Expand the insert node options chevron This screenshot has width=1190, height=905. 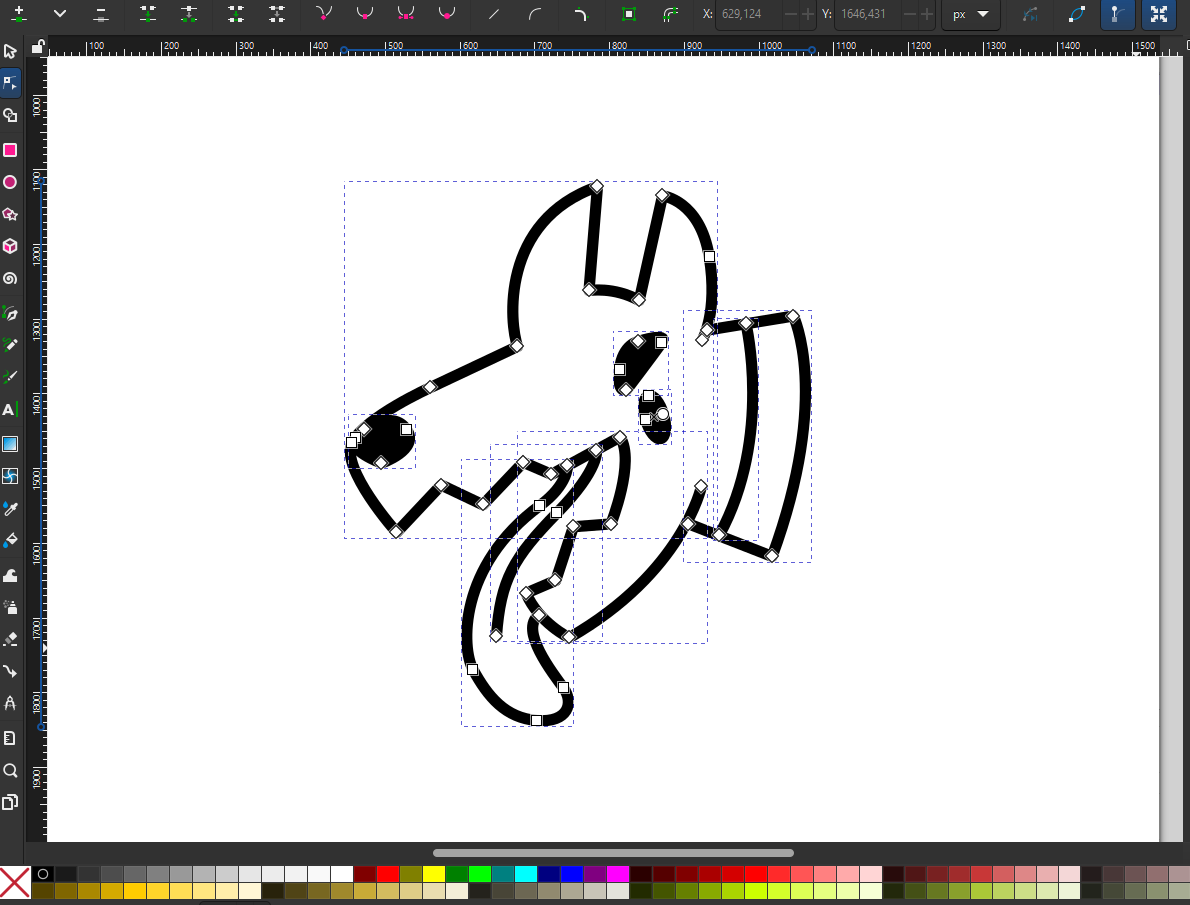[60, 15]
